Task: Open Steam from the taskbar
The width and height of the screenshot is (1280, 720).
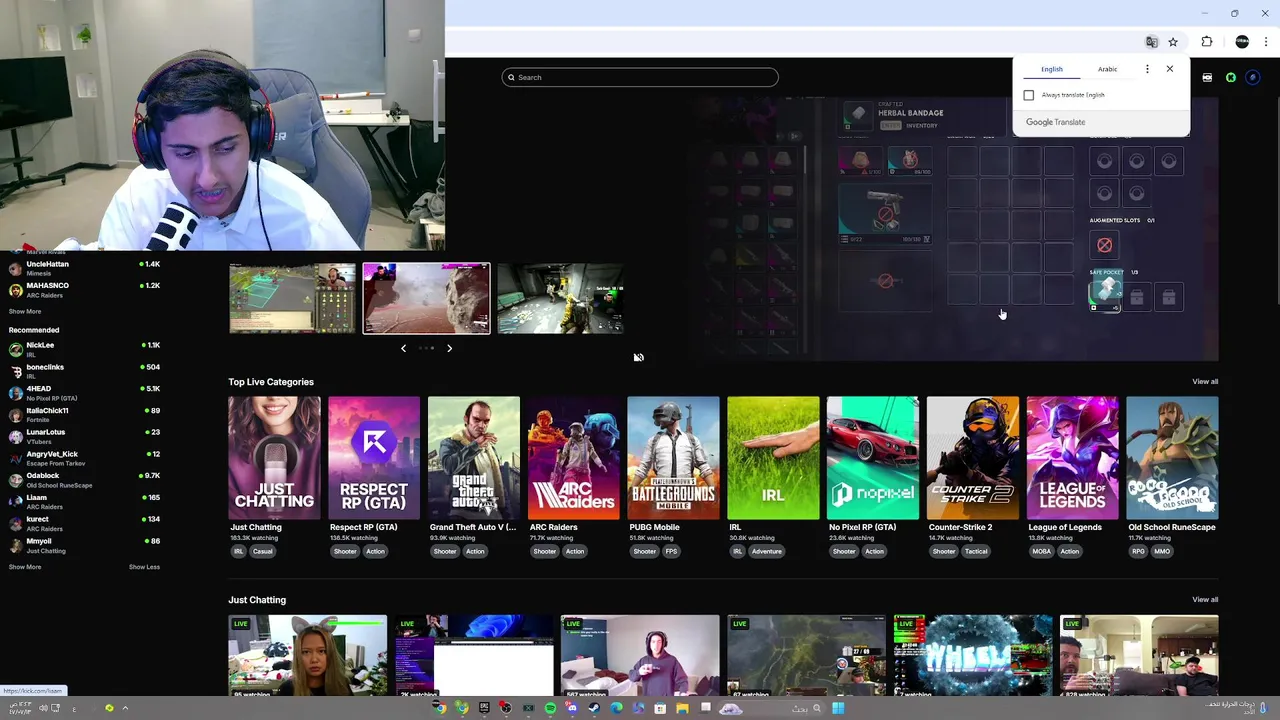Action: (x=594, y=708)
